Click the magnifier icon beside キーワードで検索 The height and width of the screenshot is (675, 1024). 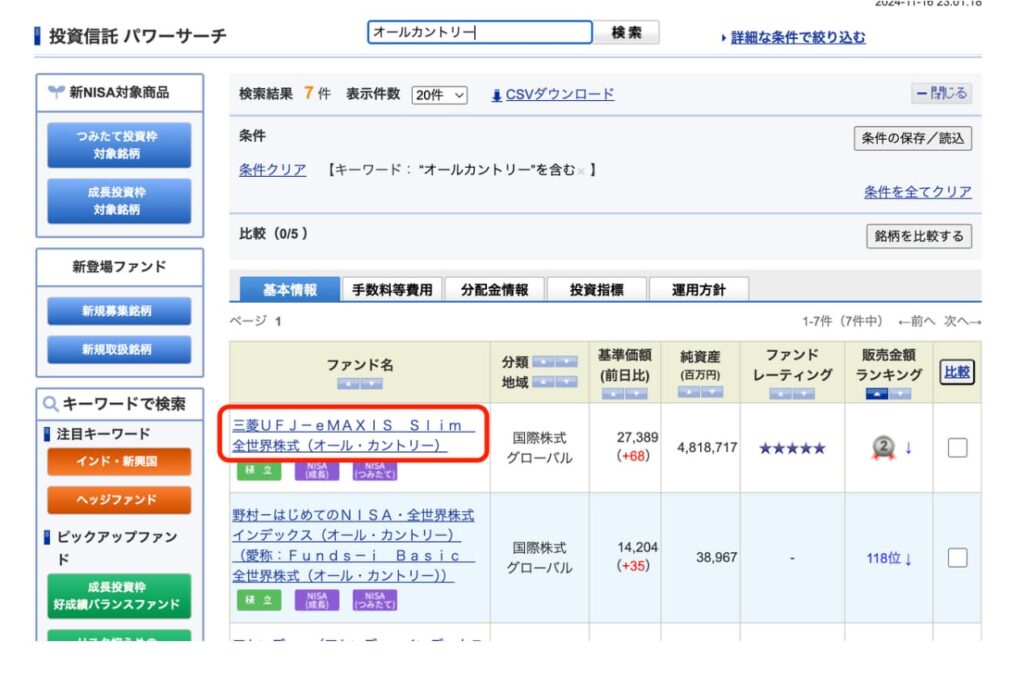pyautogui.click(x=50, y=404)
